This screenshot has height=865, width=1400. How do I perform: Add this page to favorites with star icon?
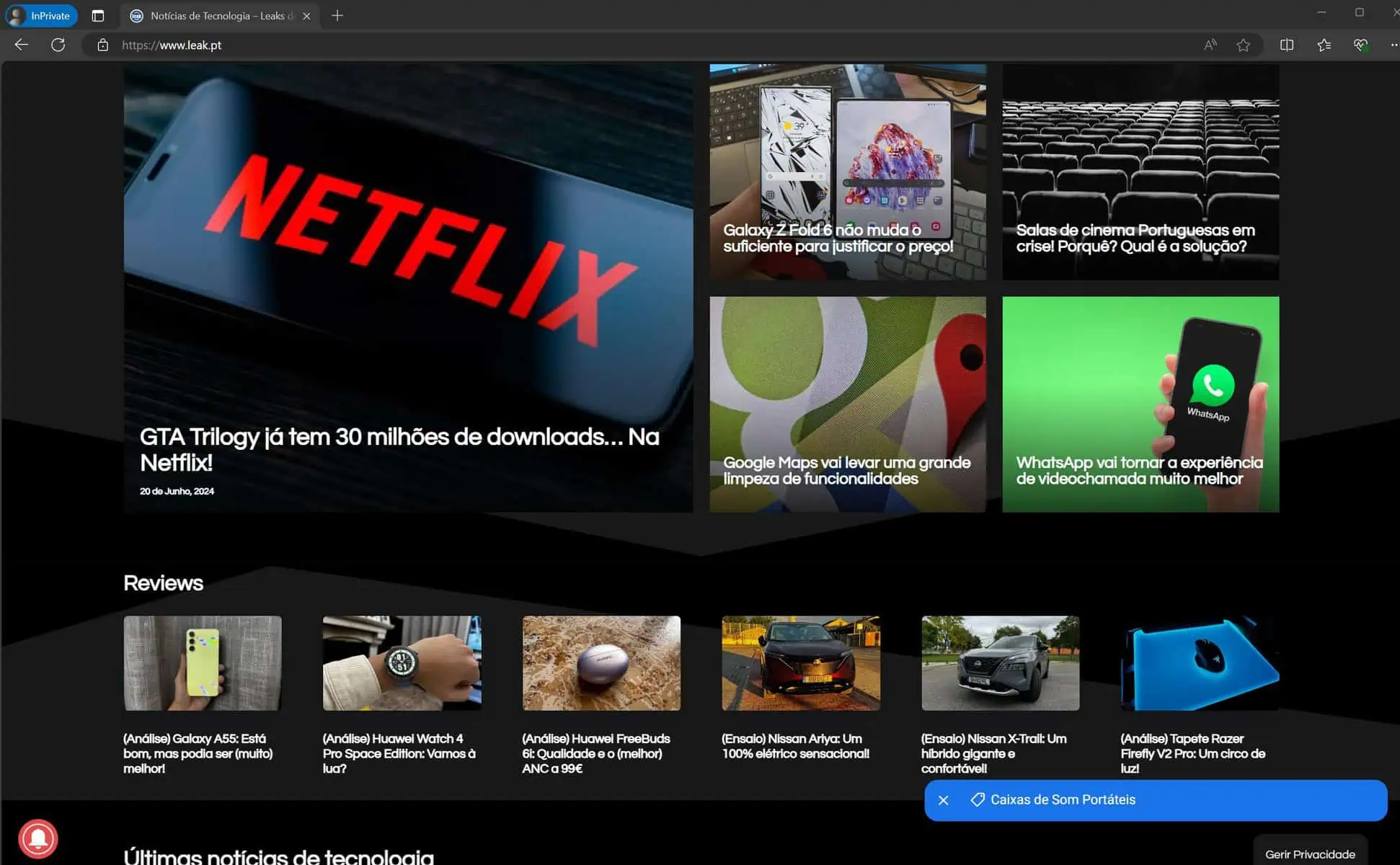(1244, 45)
